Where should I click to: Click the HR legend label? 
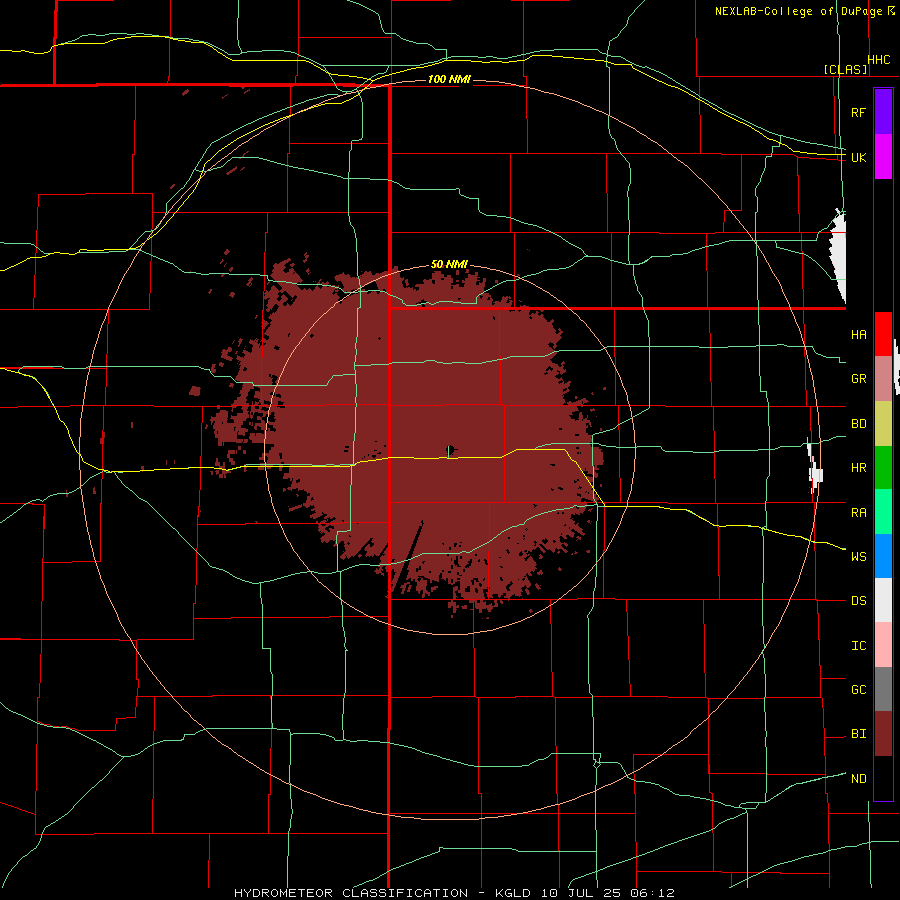(858, 468)
